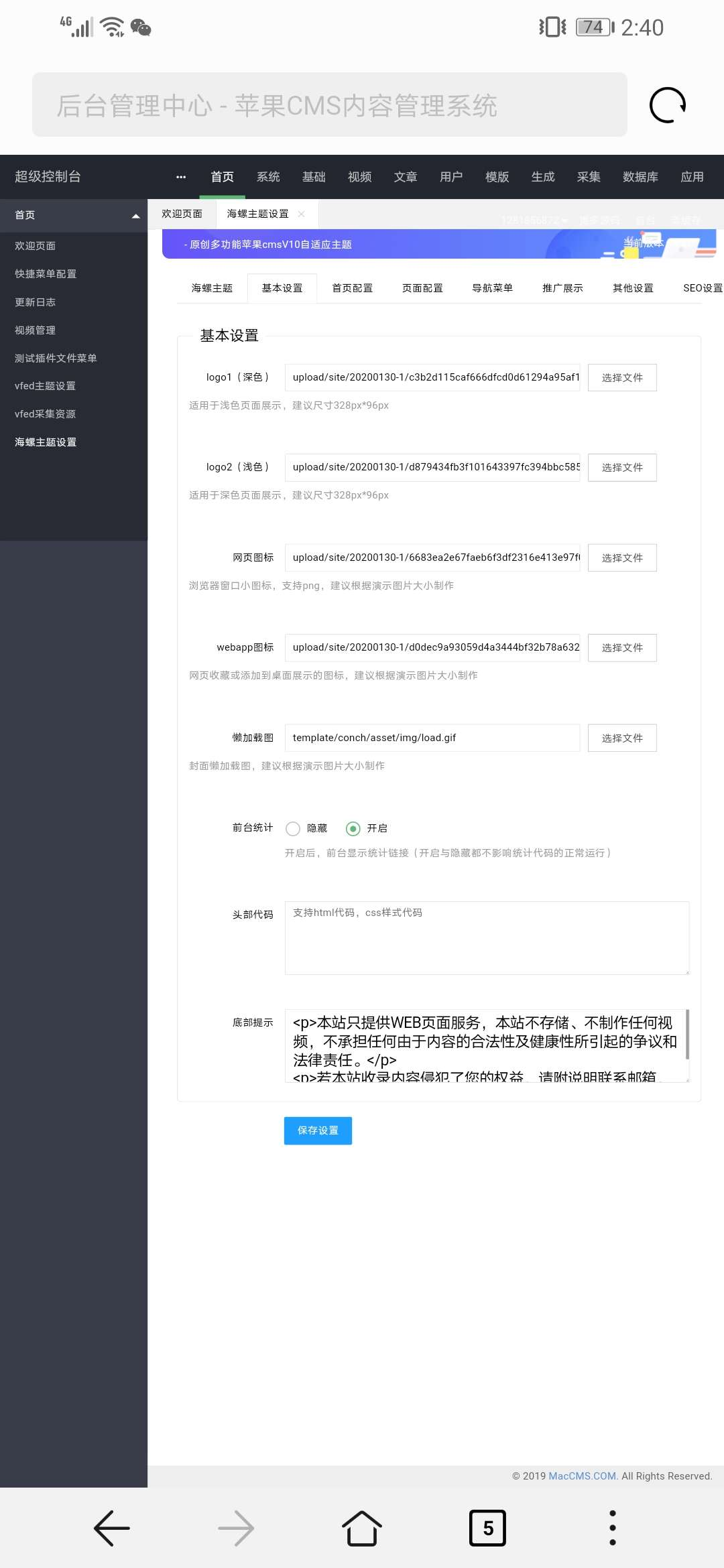
Task: Switch to the 首页配置 tab
Action: click(352, 288)
